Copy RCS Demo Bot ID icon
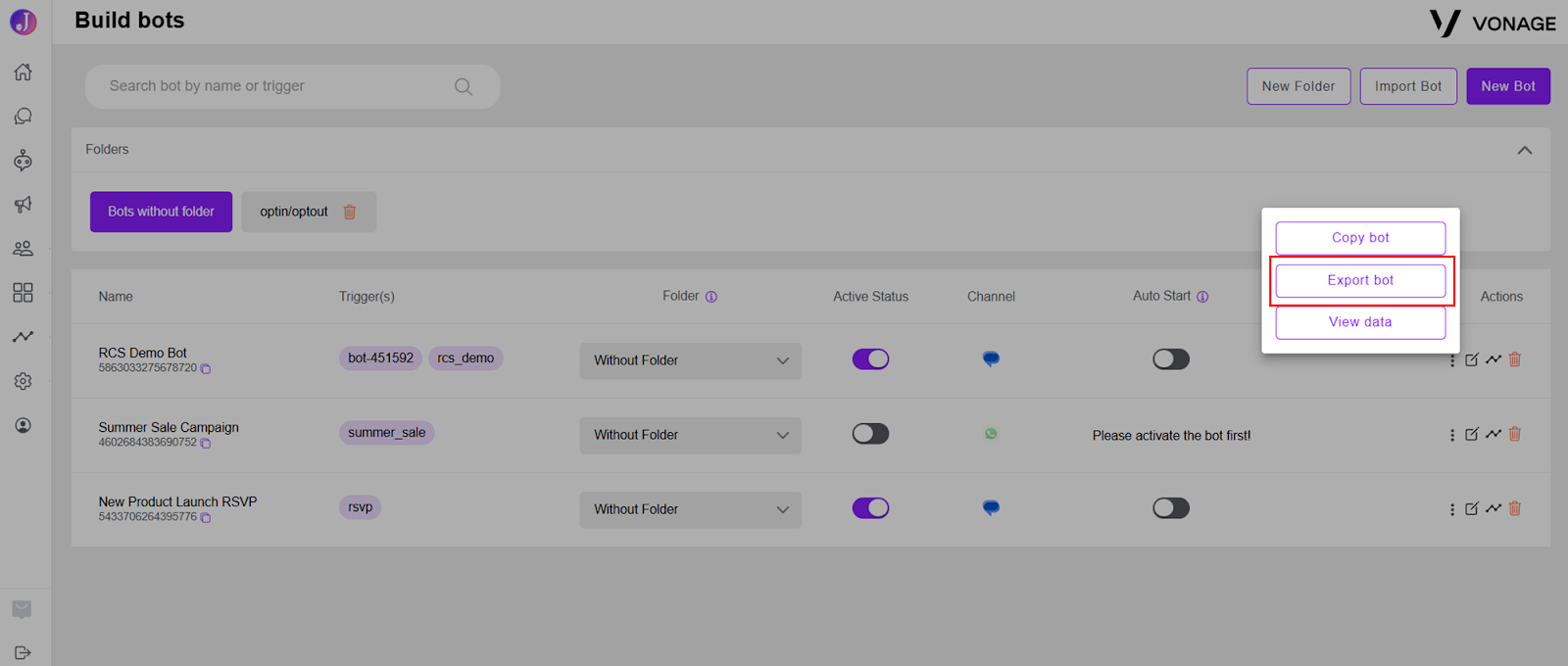The image size is (1568, 666). tap(206, 368)
